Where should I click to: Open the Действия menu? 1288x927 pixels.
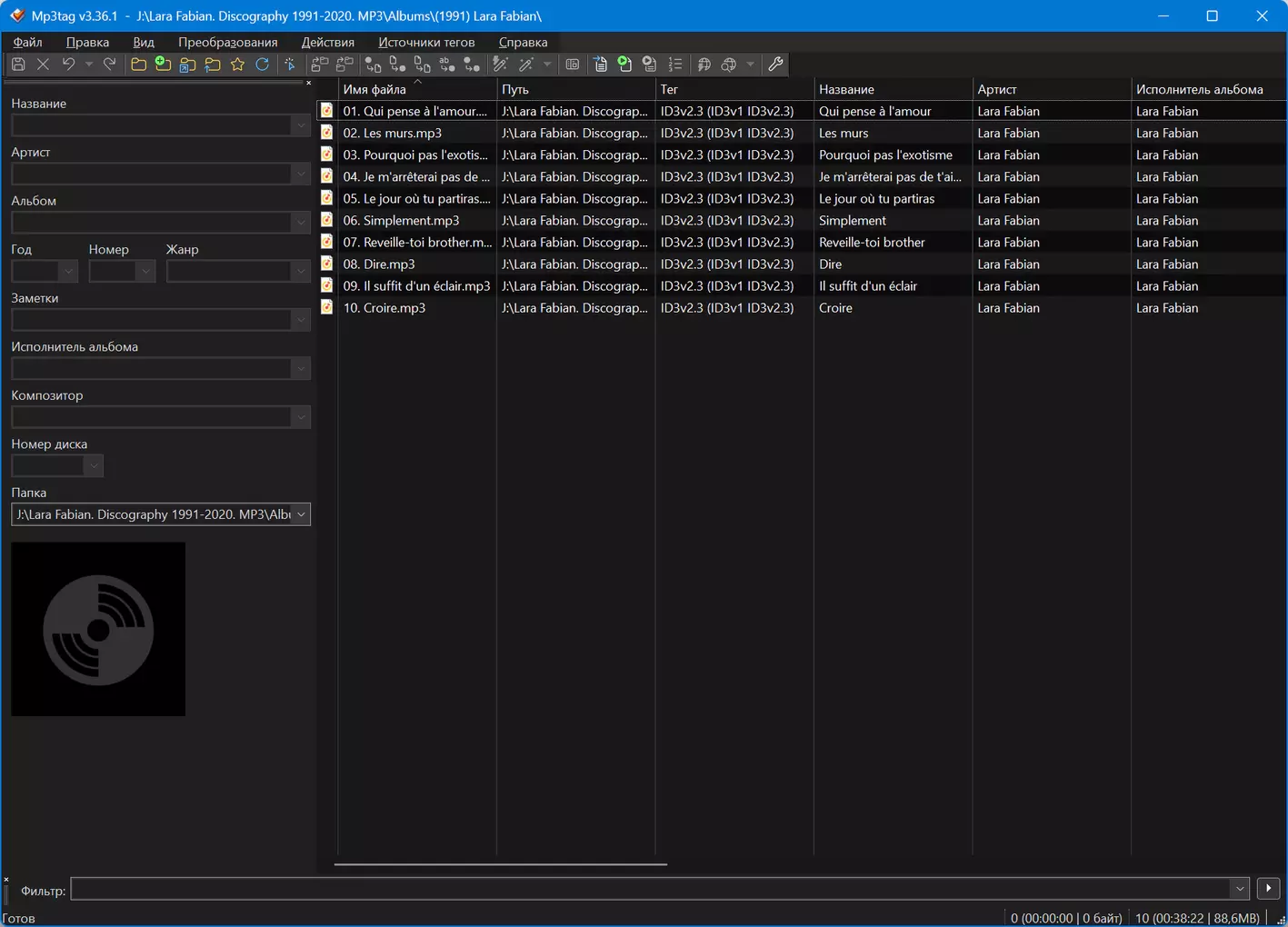tap(328, 42)
